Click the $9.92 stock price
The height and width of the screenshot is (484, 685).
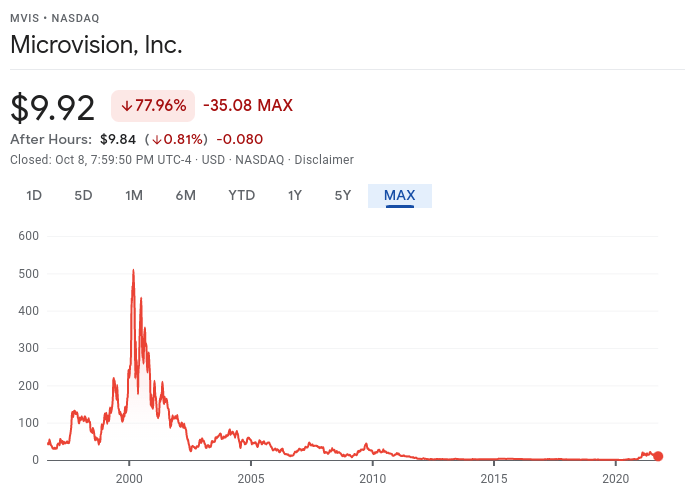pos(52,107)
